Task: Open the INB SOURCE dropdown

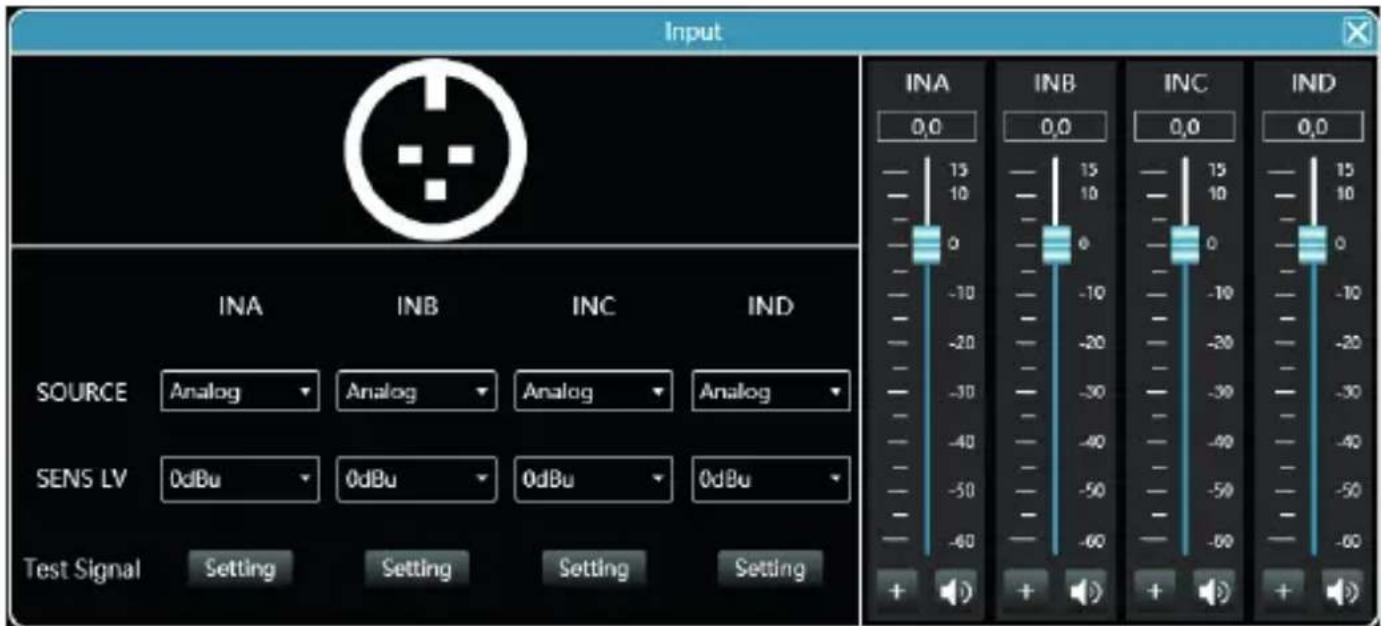Action: point(416,392)
